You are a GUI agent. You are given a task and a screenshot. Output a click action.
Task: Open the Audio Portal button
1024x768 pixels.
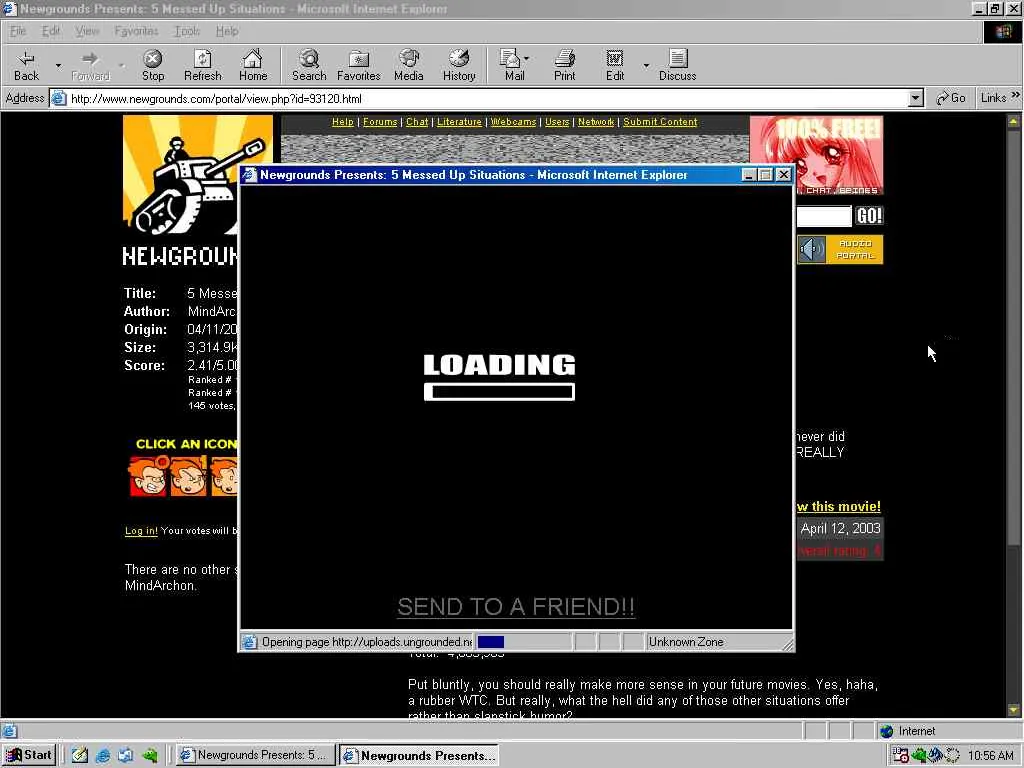tap(840, 249)
